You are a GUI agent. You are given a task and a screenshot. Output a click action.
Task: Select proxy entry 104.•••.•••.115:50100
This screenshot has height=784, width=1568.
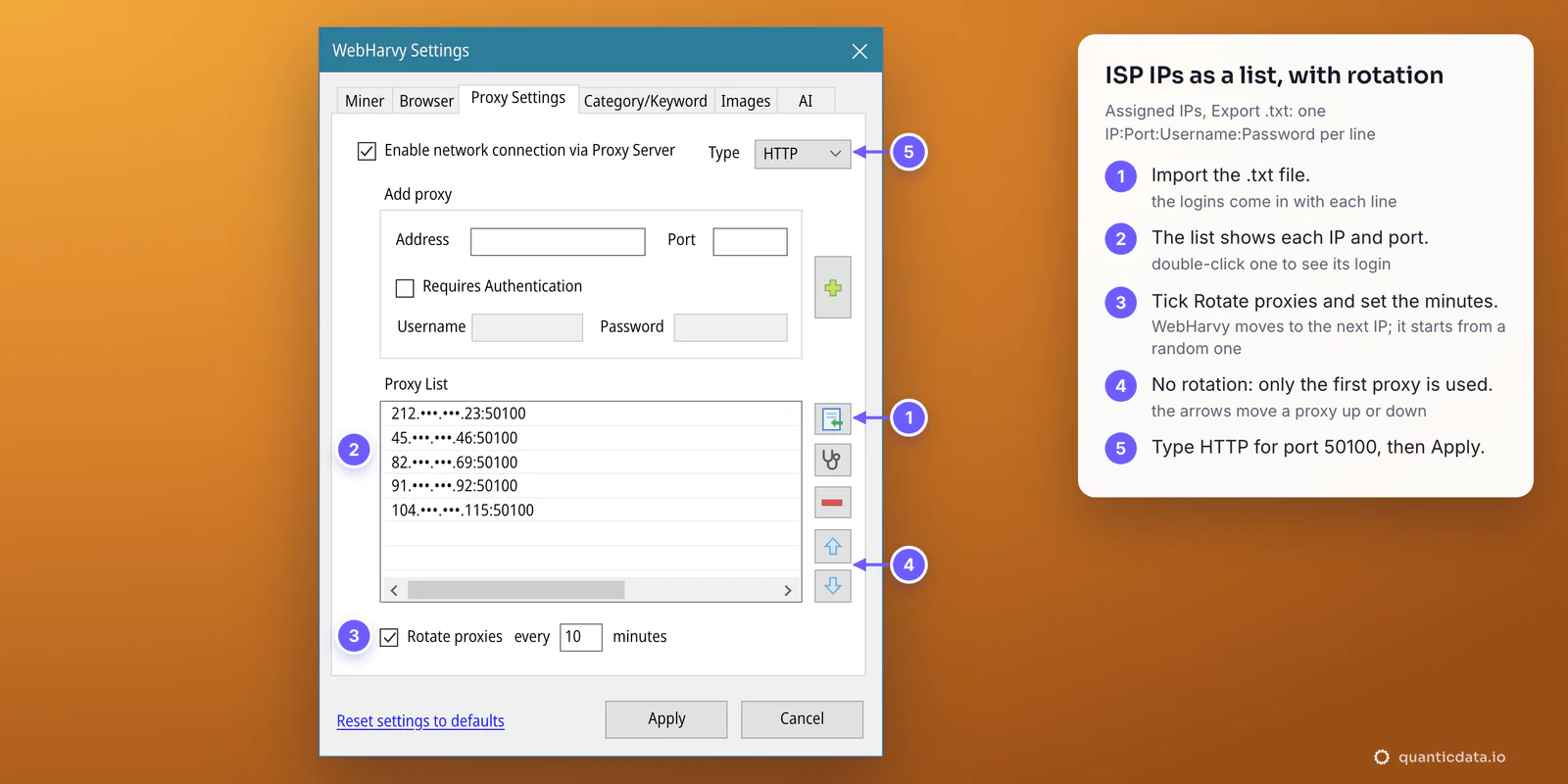click(x=591, y=511)
